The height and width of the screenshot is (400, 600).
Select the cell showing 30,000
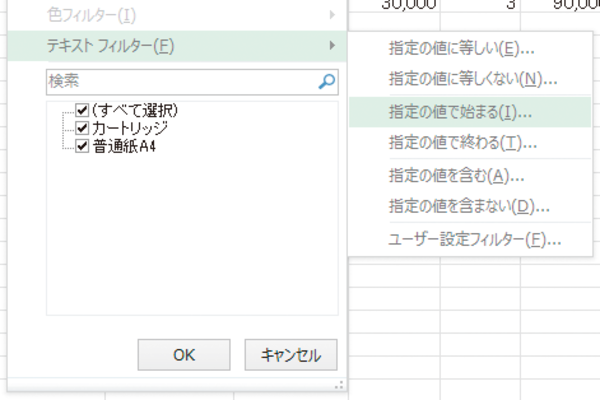point(395,5)
